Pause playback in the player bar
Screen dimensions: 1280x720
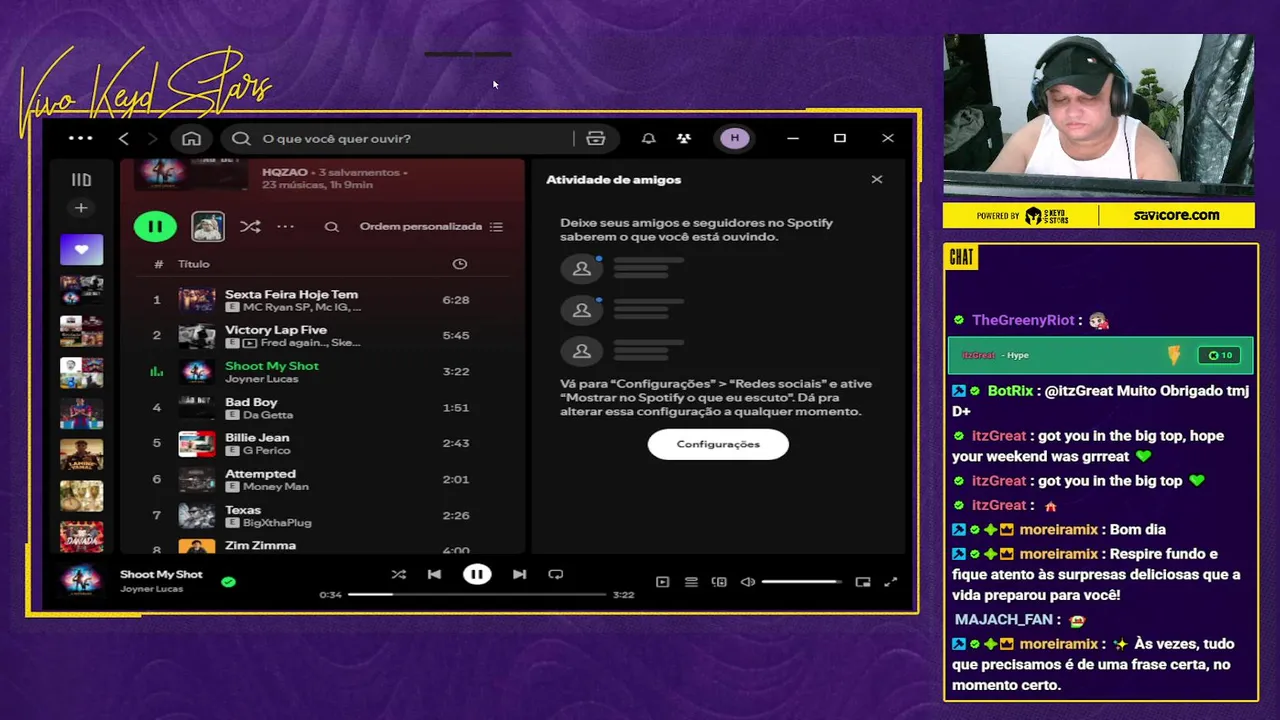477,574
